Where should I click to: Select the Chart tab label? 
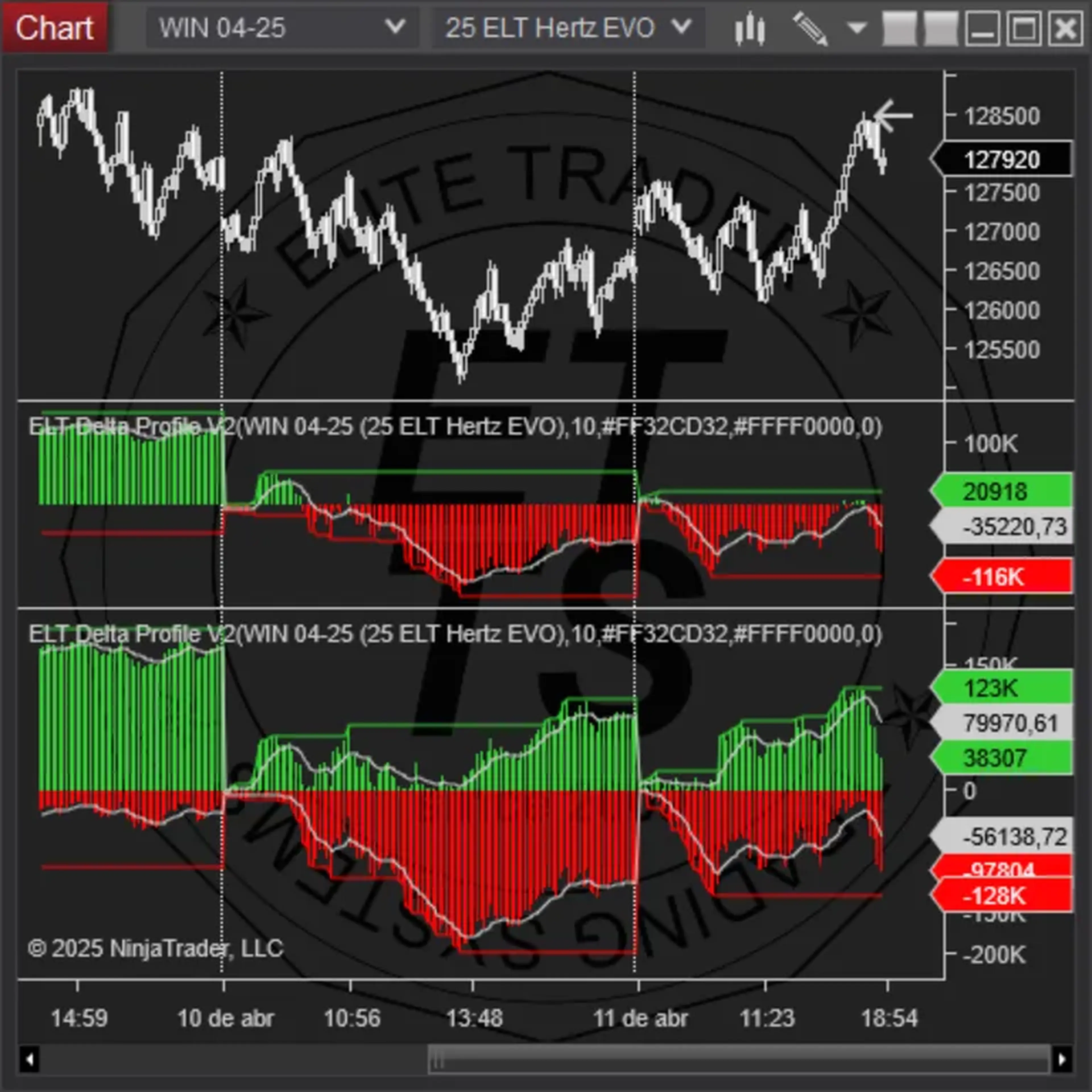click(54, 28)
